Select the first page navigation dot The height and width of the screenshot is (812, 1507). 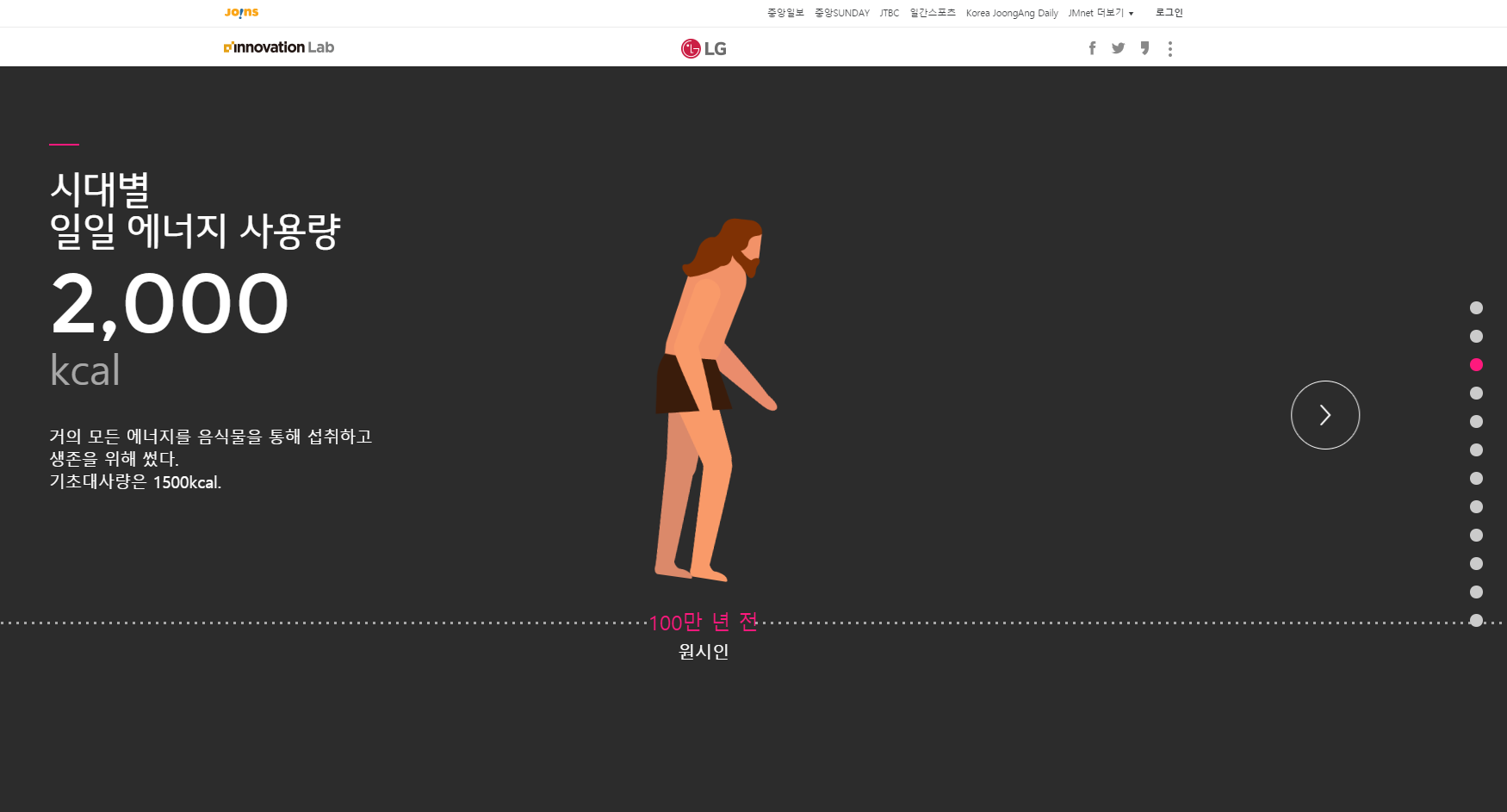pyautogui.click(x=1476, y=308)
